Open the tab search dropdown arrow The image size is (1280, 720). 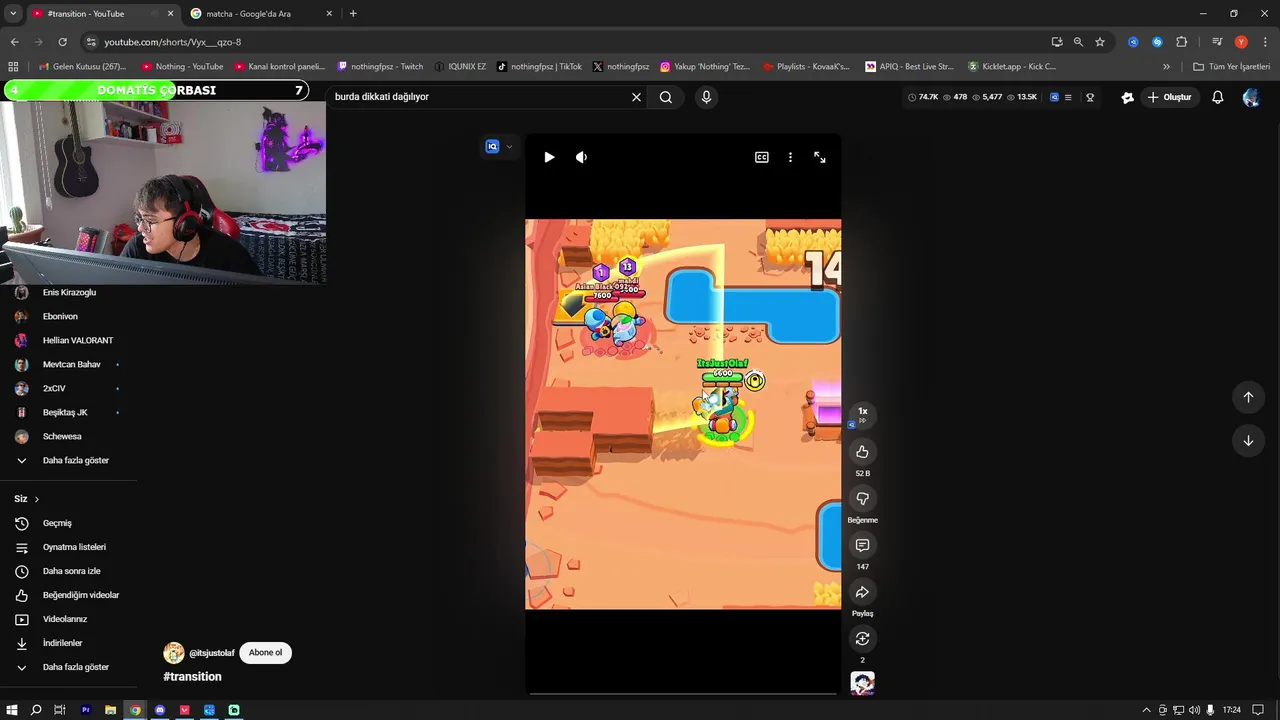[12, 13]
